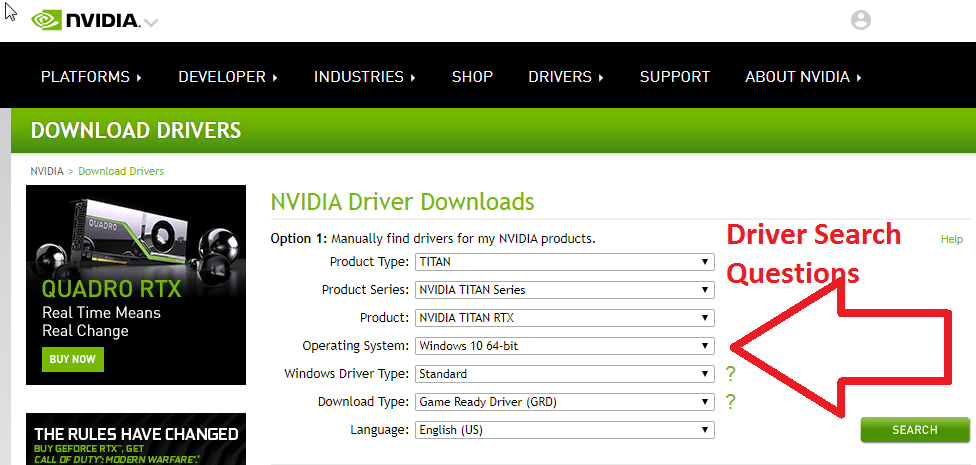Expand the Product dropdown showing TITAN RTX

(564, 318)
